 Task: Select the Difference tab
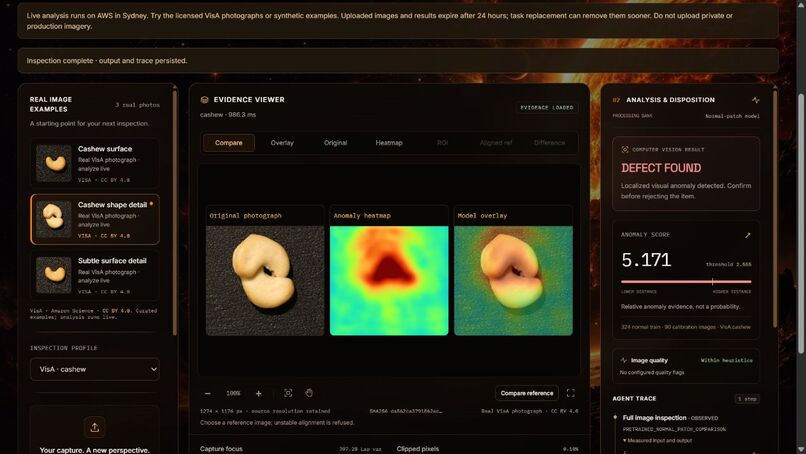(x=549, y=143)
